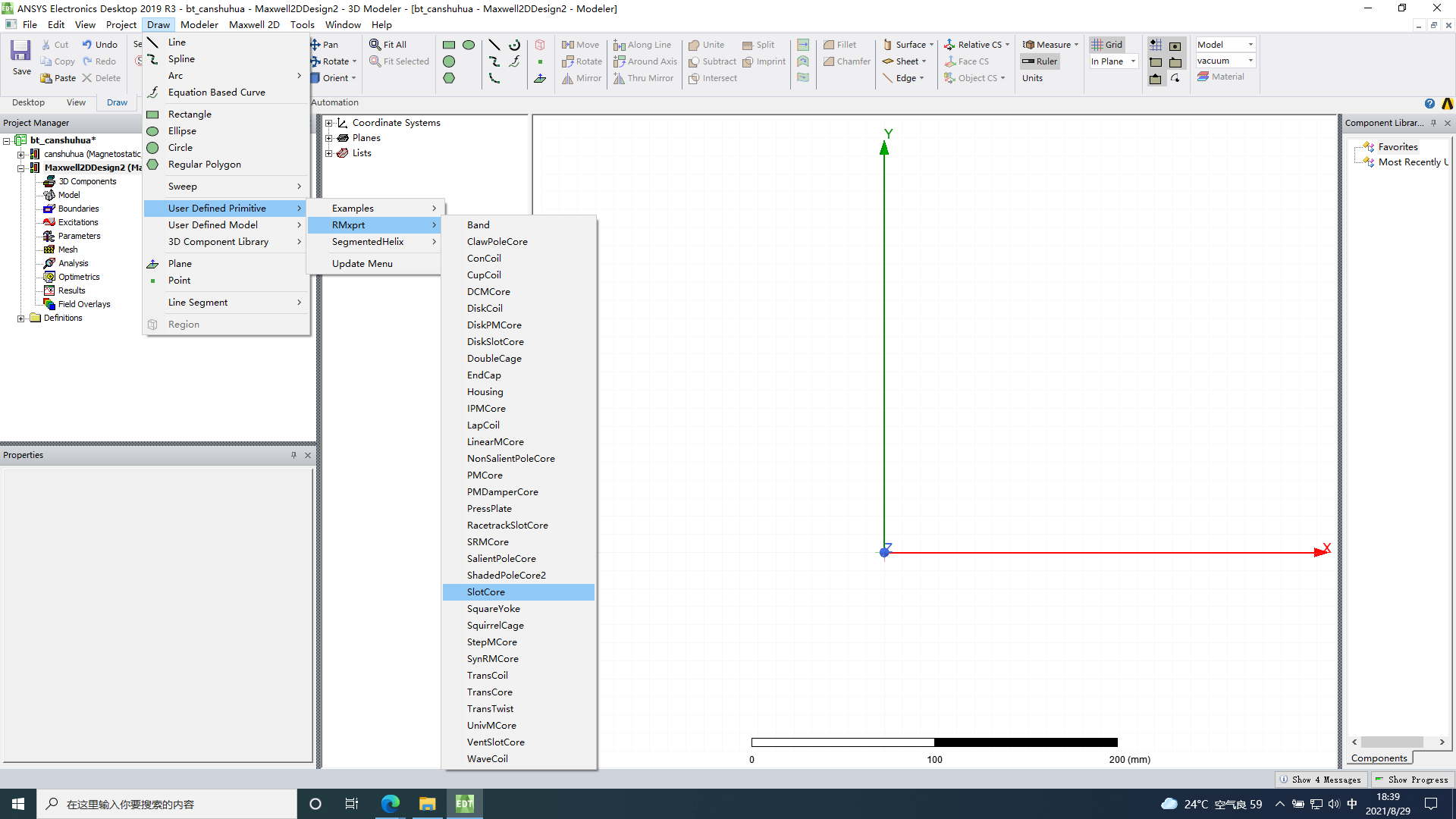Click Show Progress button
Screen dimensions: 1456x819
(x=1411, y=780)
